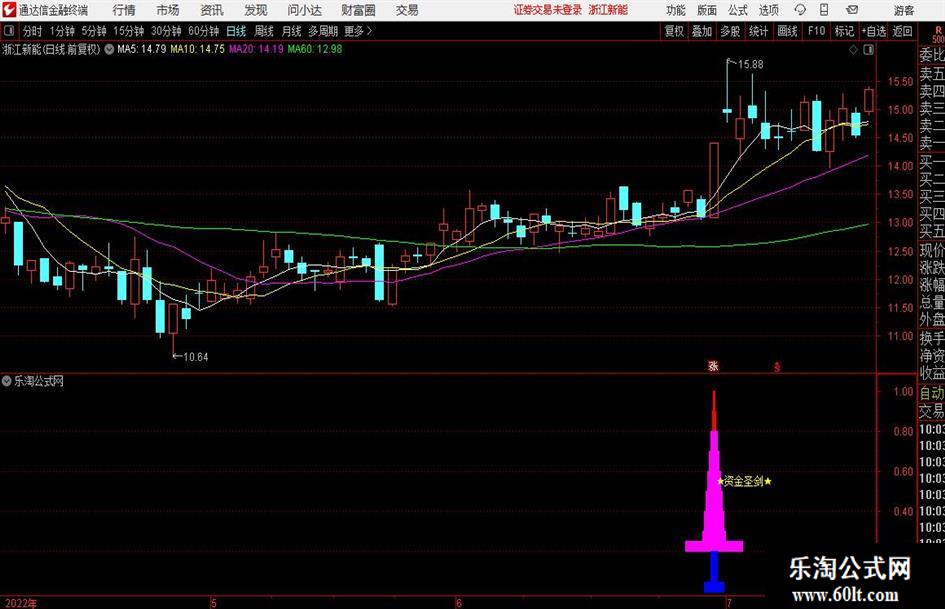Open the F10 company info button
The image size is (945, 609).
click(x=817, y=31)
